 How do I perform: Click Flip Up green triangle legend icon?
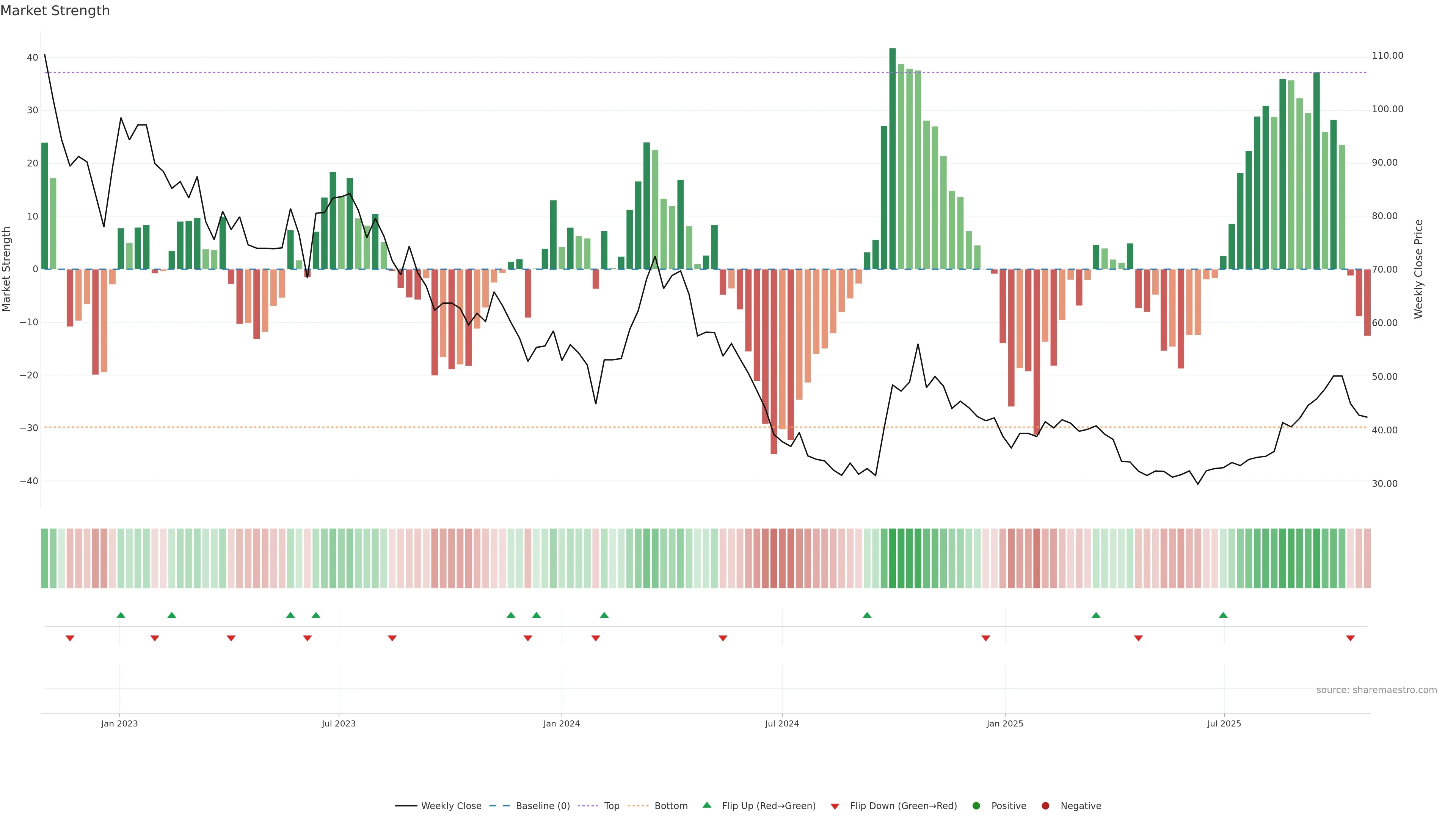[x=706, y=805]
